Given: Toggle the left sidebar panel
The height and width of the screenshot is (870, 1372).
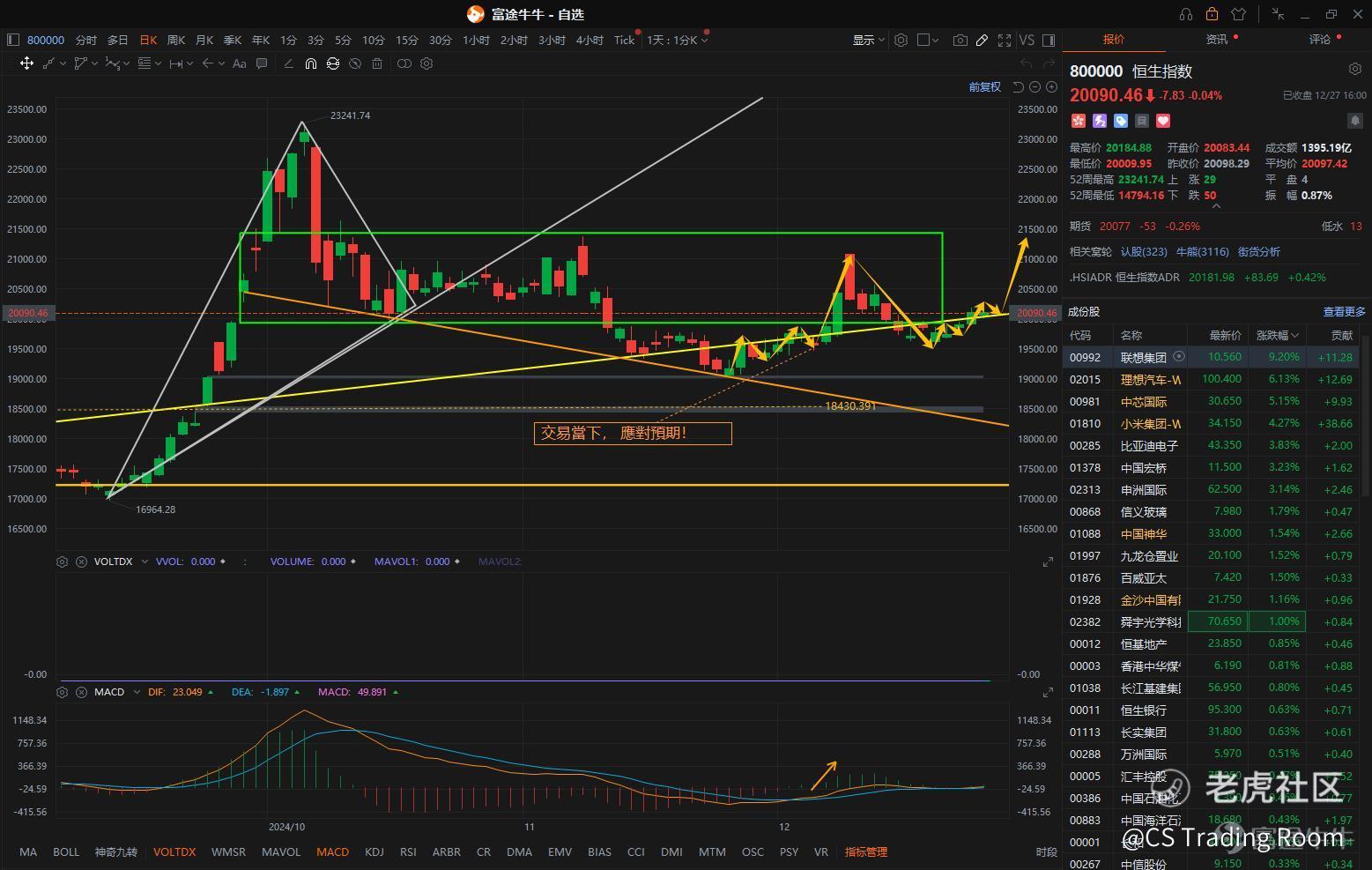Looking at the screenshot, I should (x=12, y=40).
